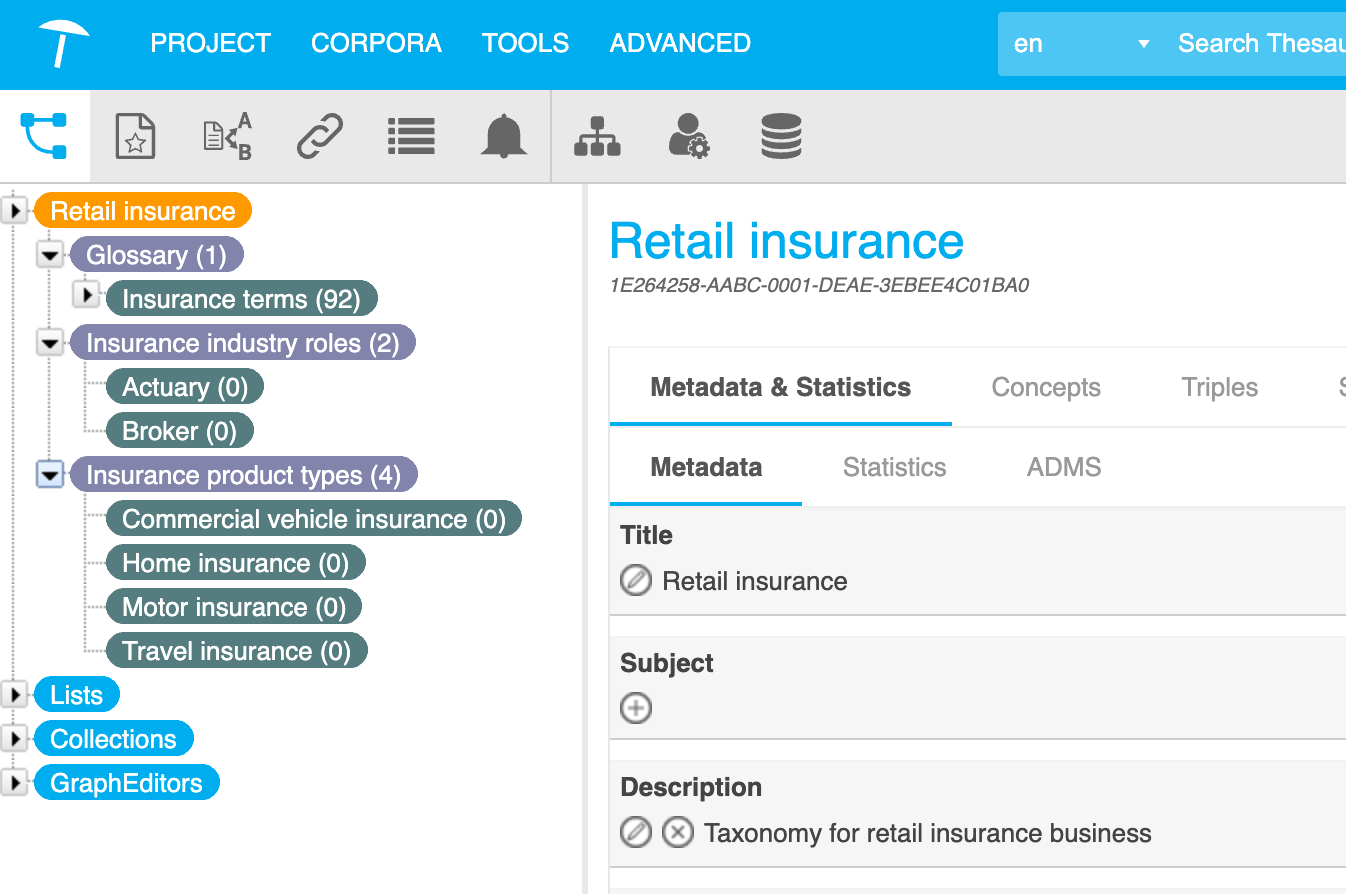Add a Subject with plus icon
The image size is (1346, 894).
pos(636,708)
